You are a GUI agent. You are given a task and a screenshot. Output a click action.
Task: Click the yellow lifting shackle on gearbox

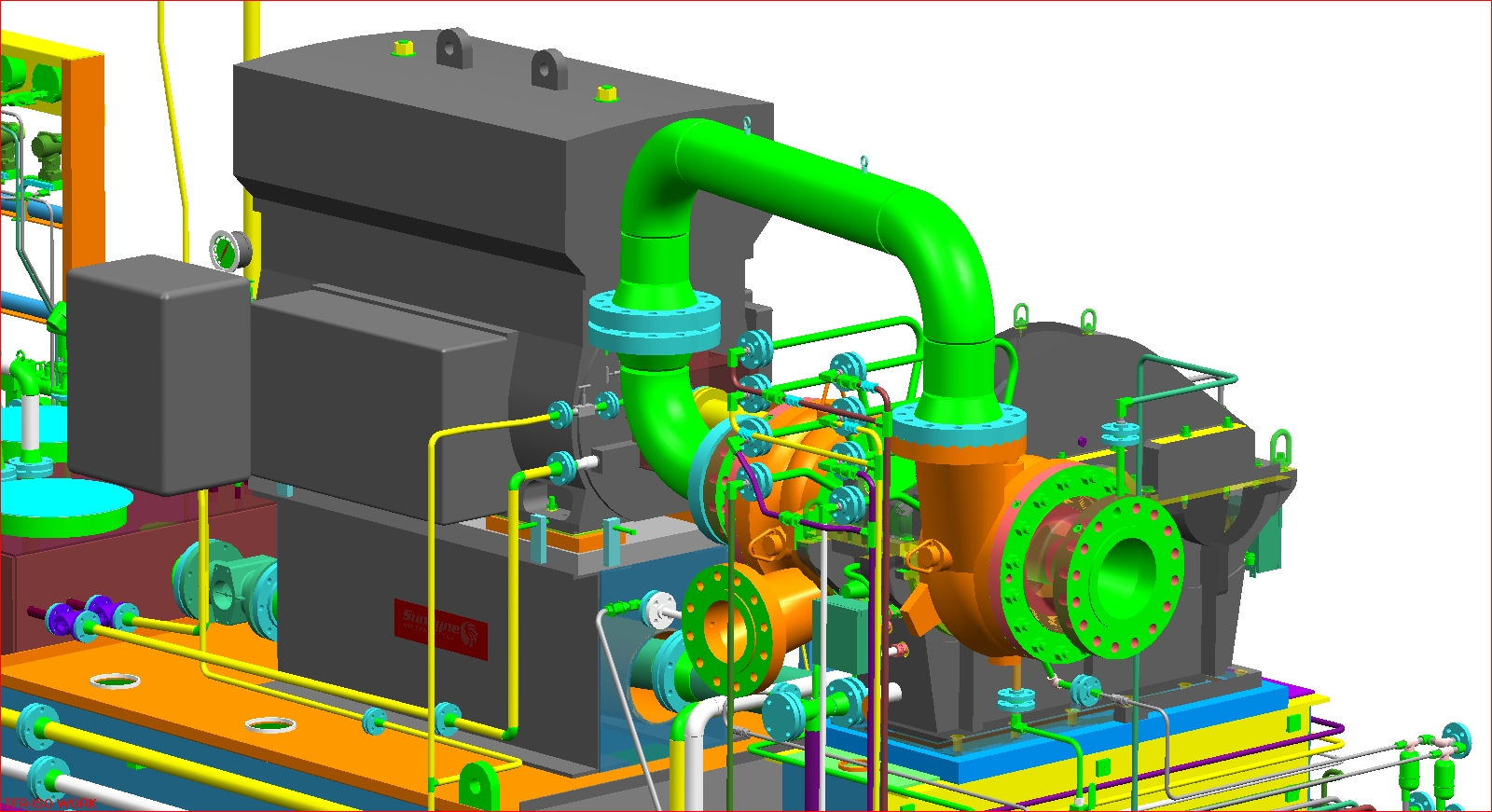pyautogui.click(x=1281, y=449)
